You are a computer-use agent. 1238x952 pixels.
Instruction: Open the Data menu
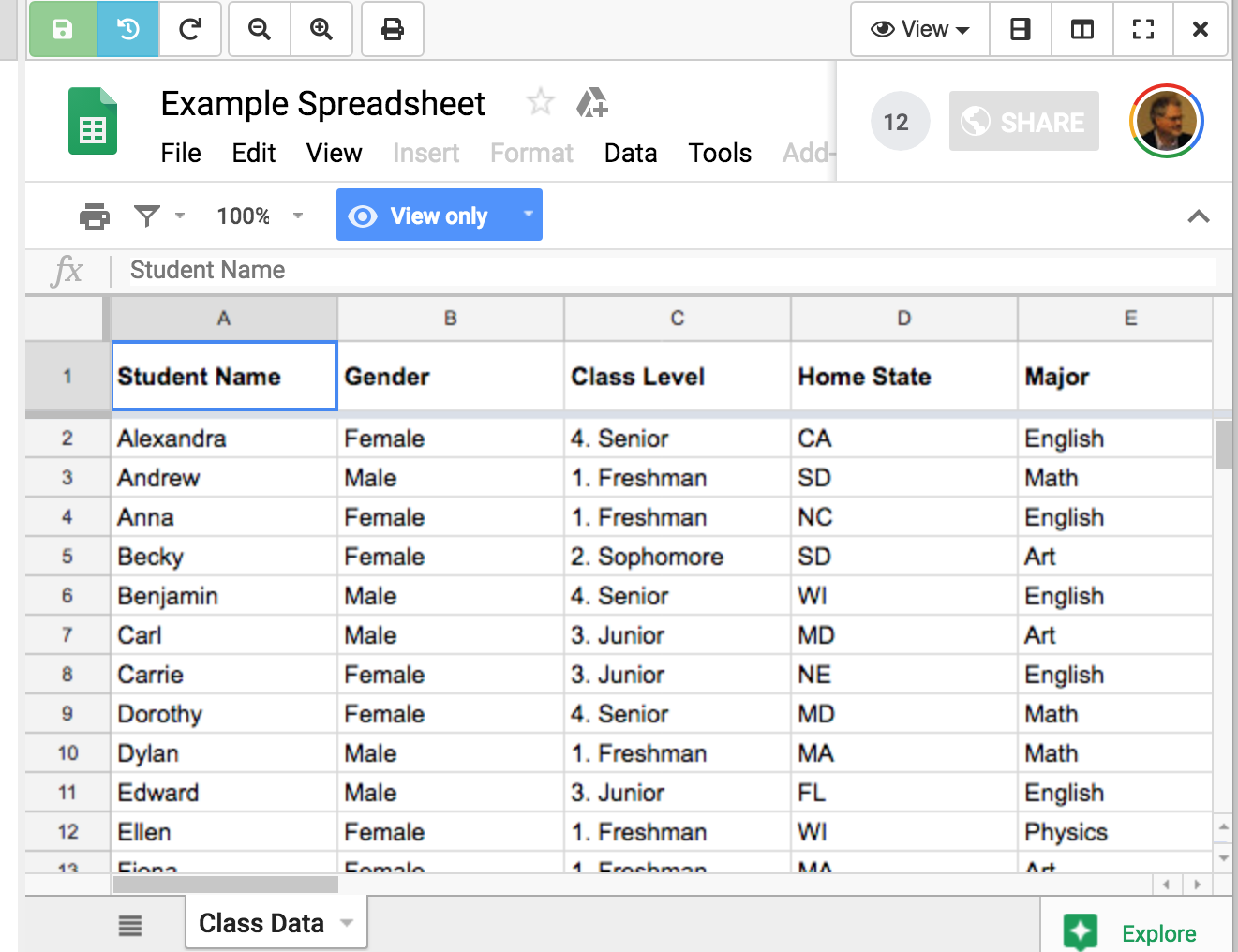click(630, 153)
